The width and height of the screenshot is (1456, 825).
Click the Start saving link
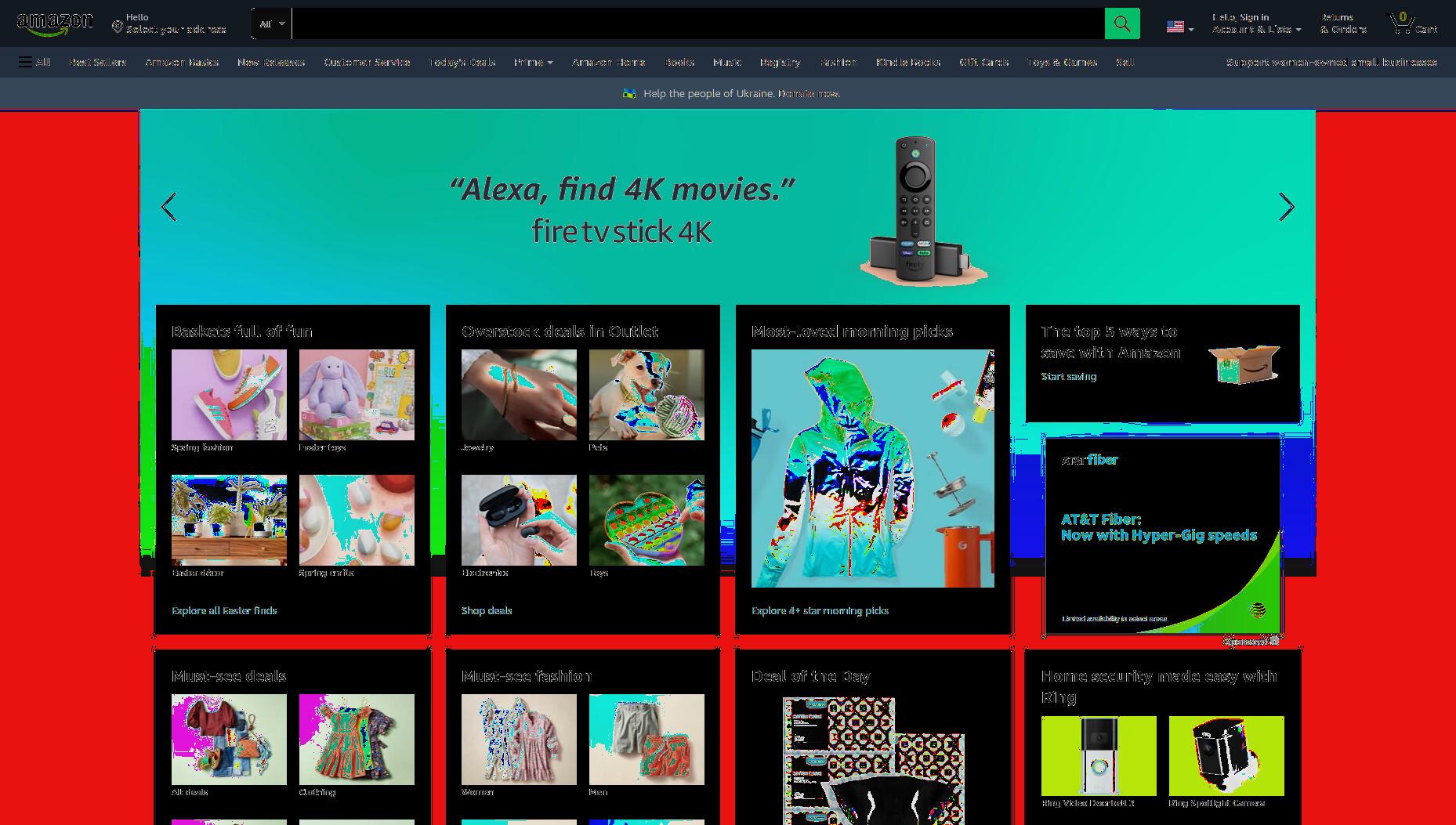click(x=1068, y=376)
